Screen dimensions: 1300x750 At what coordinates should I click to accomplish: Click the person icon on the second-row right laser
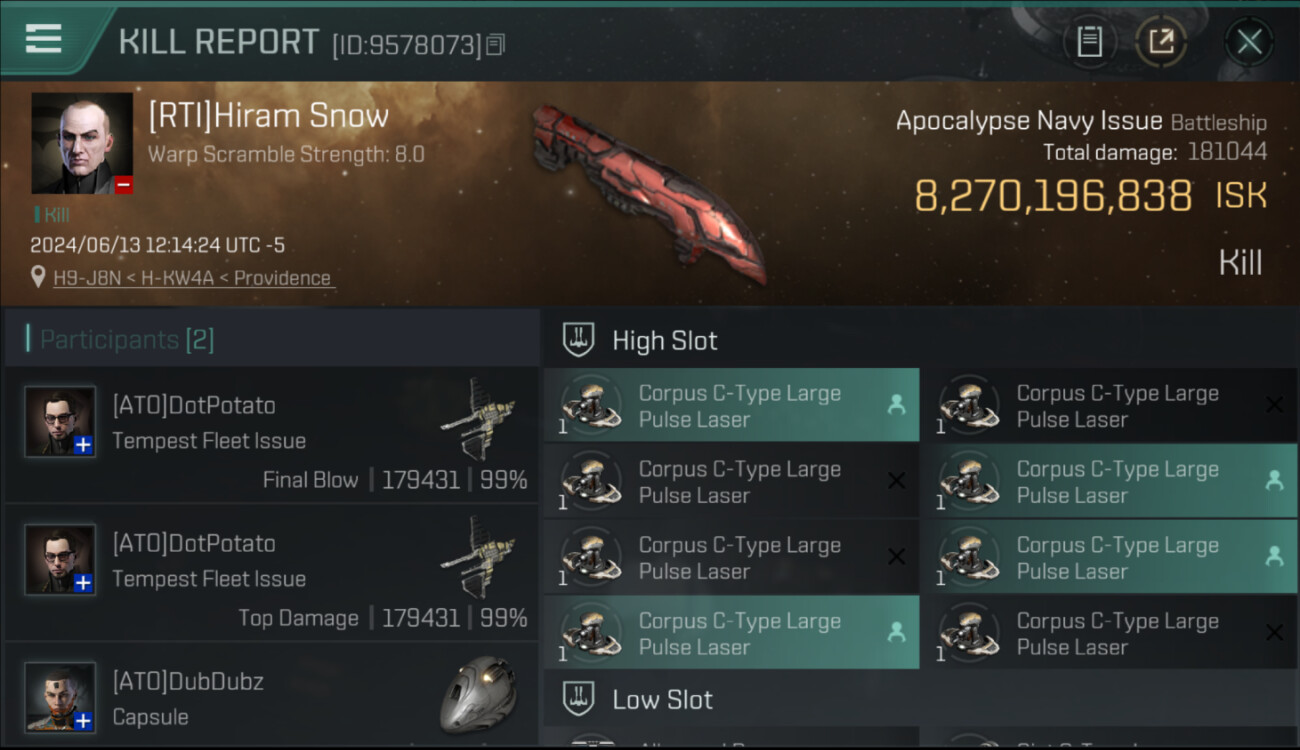[x=1274, y=481]
